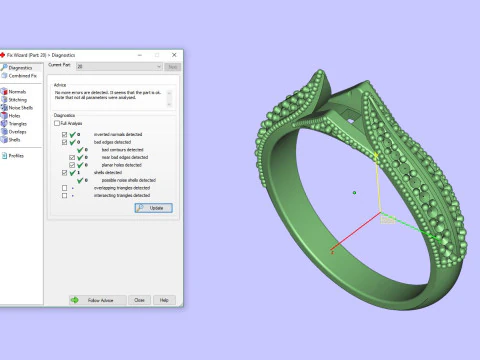Image resolution: width=480 pixels, height=360 pixels.
Task: Select the Combined Fix sidebar icon
Action: (4, 76)
